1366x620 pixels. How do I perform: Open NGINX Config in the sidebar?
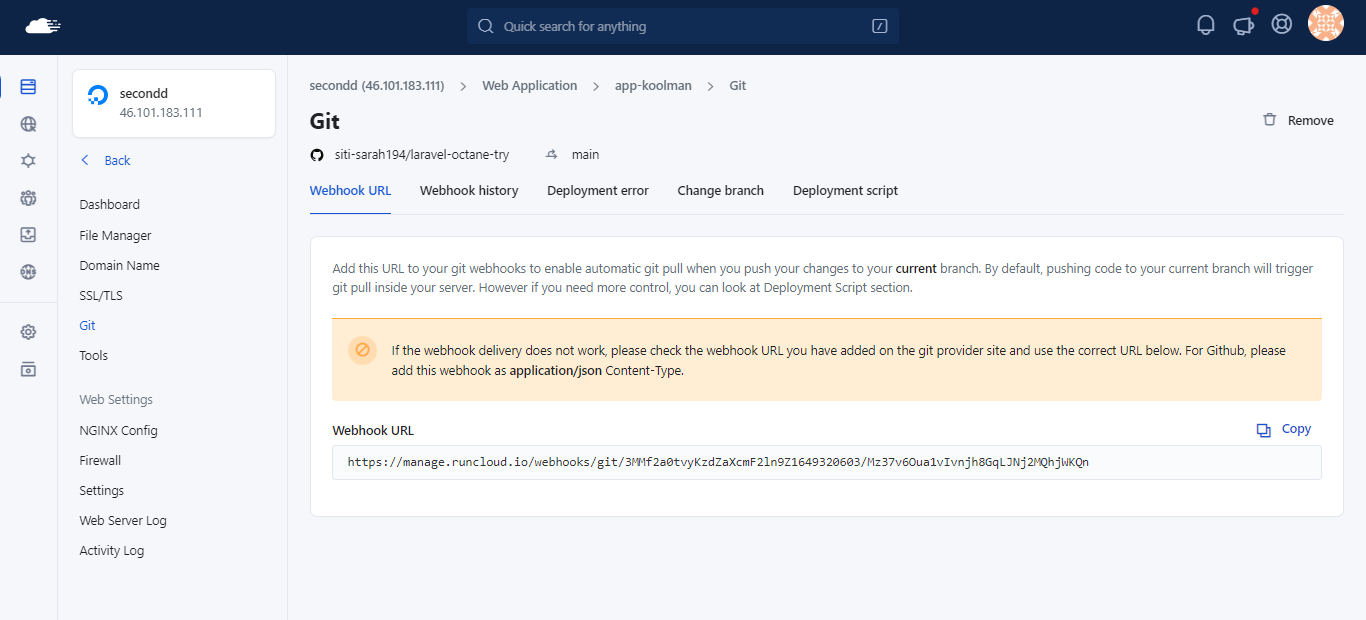tap(119, 431)
